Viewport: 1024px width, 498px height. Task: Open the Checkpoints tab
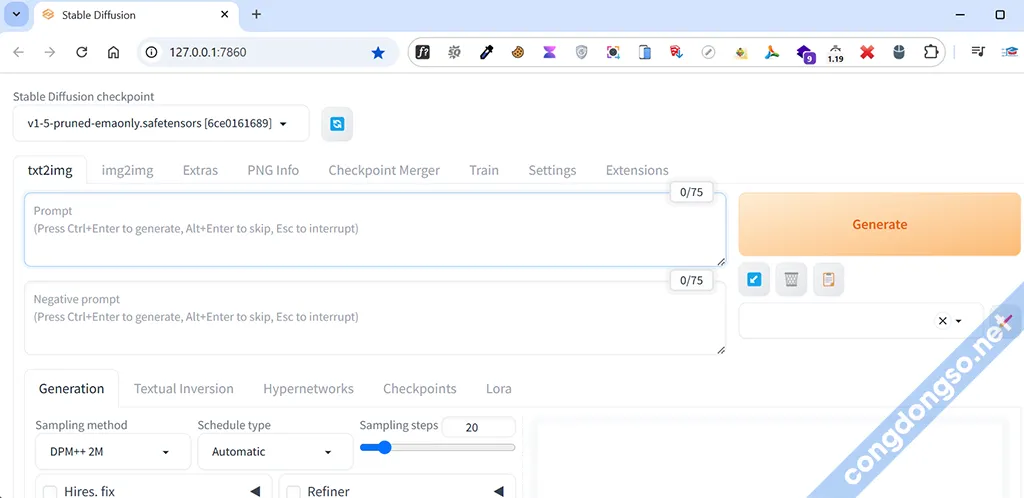[419, 389]
